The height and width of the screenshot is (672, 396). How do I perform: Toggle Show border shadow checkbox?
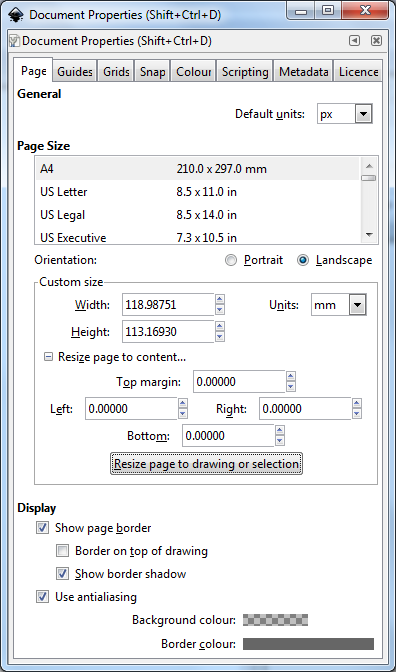click(62, 574)
